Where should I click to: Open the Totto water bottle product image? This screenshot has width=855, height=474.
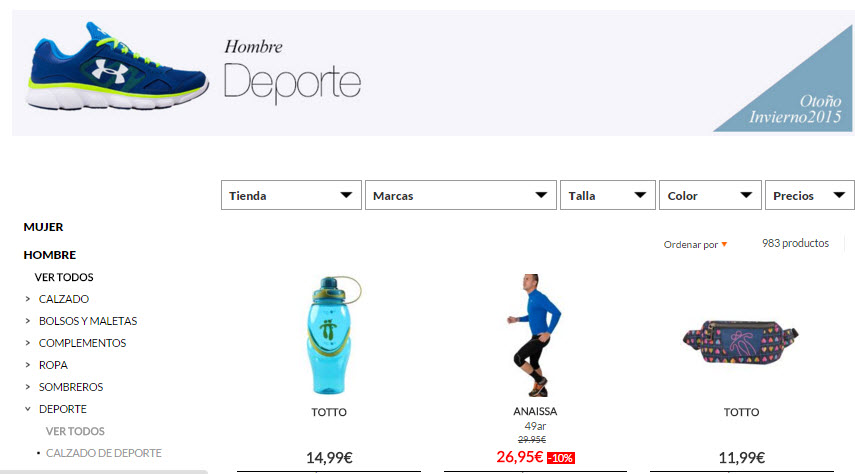click(x=332, y=335)
